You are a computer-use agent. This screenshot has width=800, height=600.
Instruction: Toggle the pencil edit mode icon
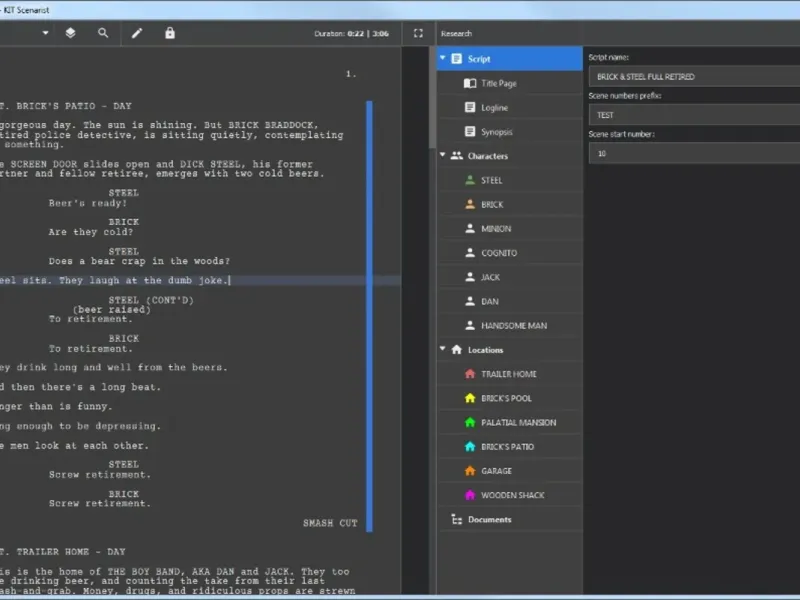point(137,33)
